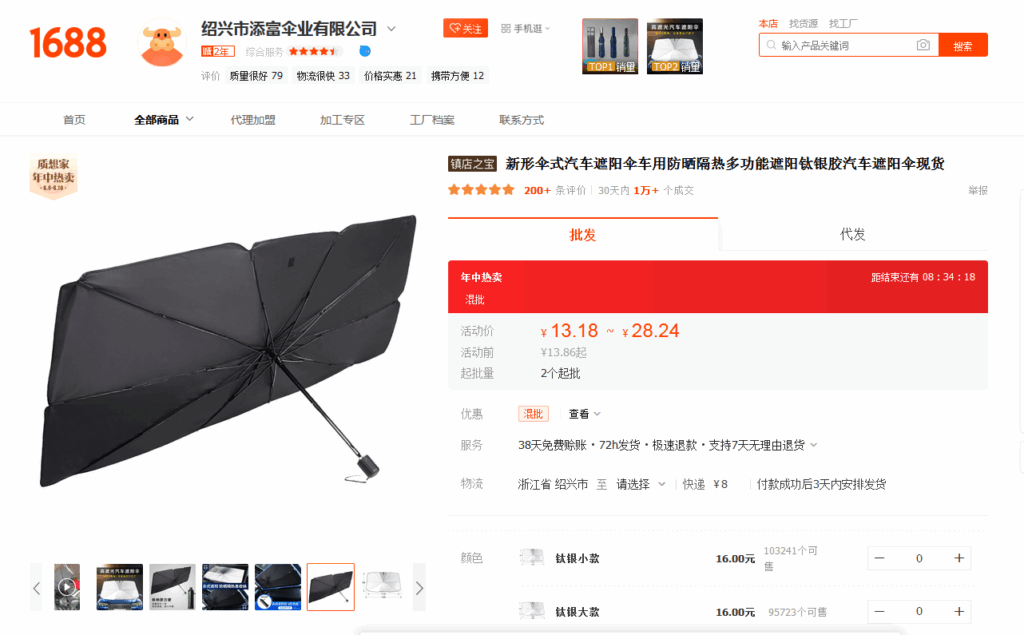Increase the 钛银小款 quantity with the plus button
Viewport: 1024px width, 635px height.
[x=959, y=558]
